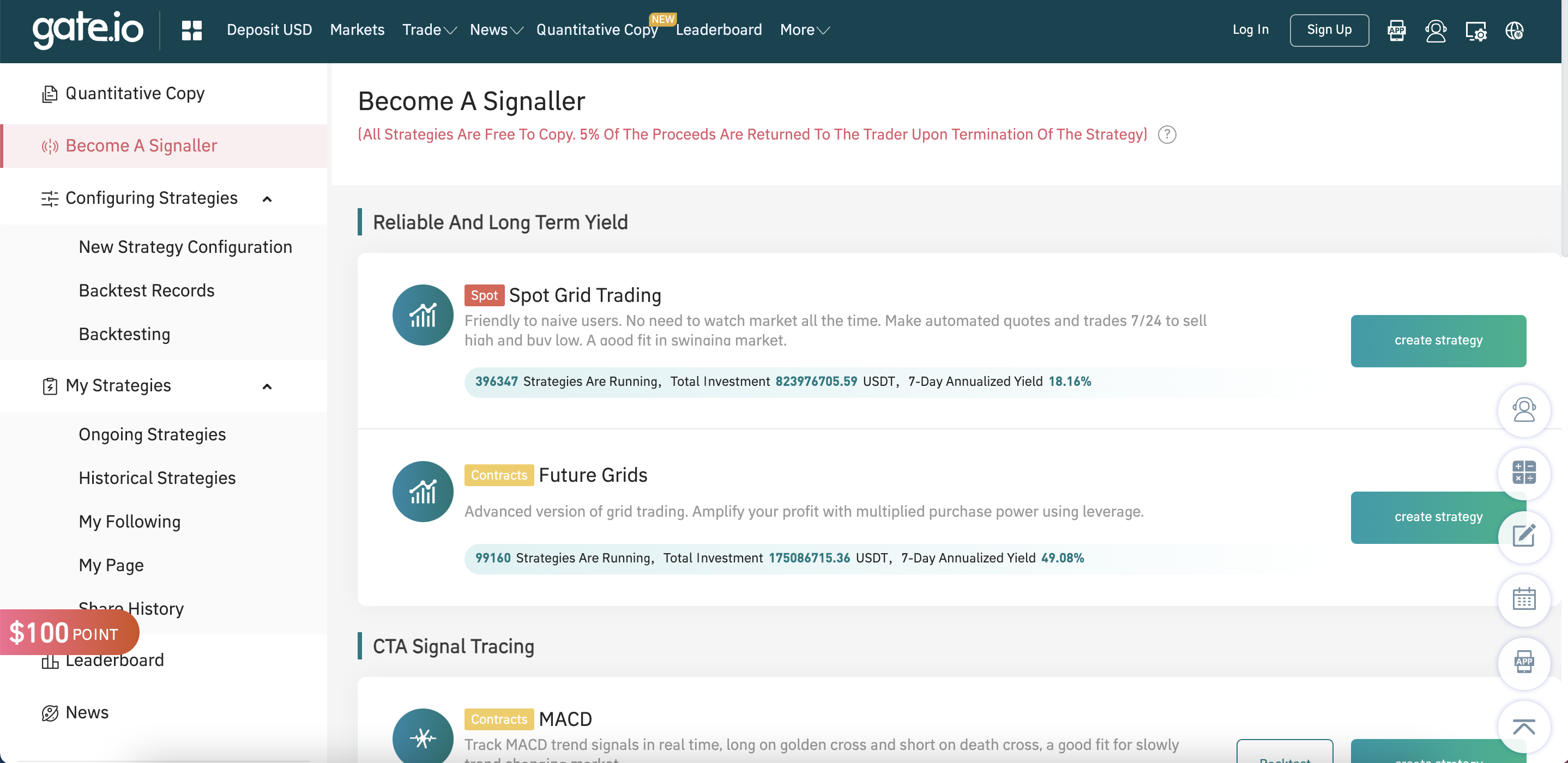Click the sidebar News icon
This screenshot has width=1568, height=763.
(x=49, y=713)
